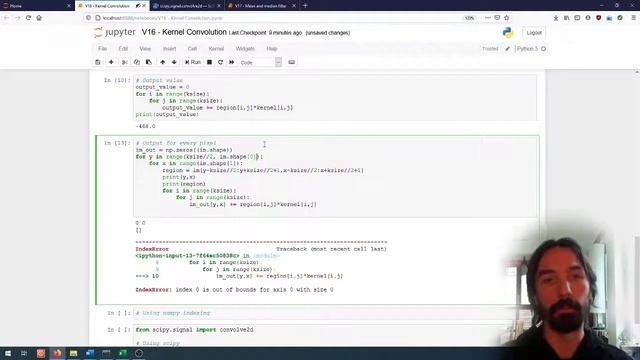Viewport: 640px width, 360px height.
Task: Select the '# Using numpy indexing' cell
Action: [x=335, y=313]
